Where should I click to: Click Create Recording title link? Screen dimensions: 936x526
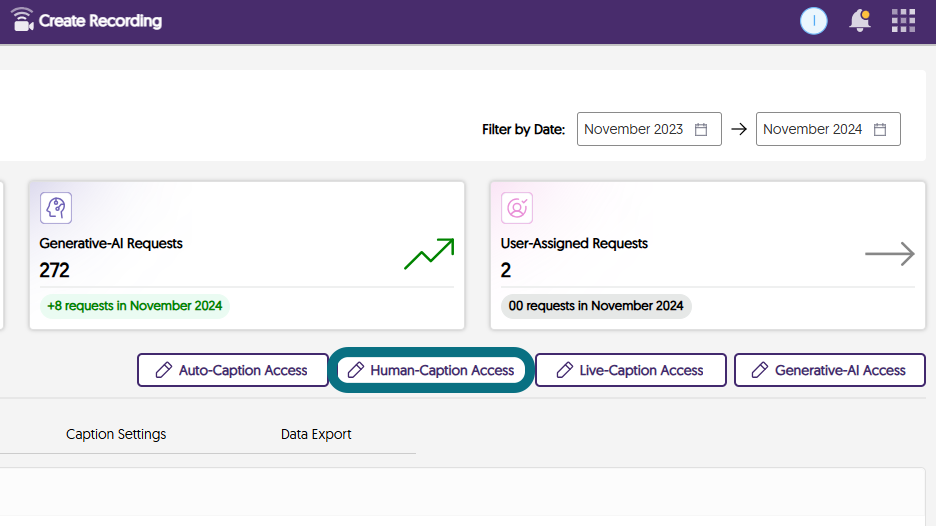tap(100, 21)
